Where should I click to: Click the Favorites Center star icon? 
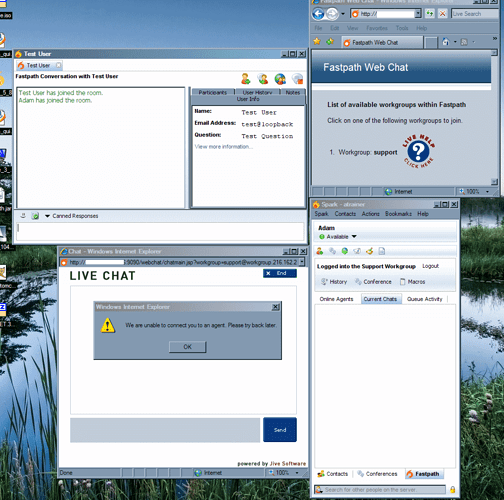point(317,41)
